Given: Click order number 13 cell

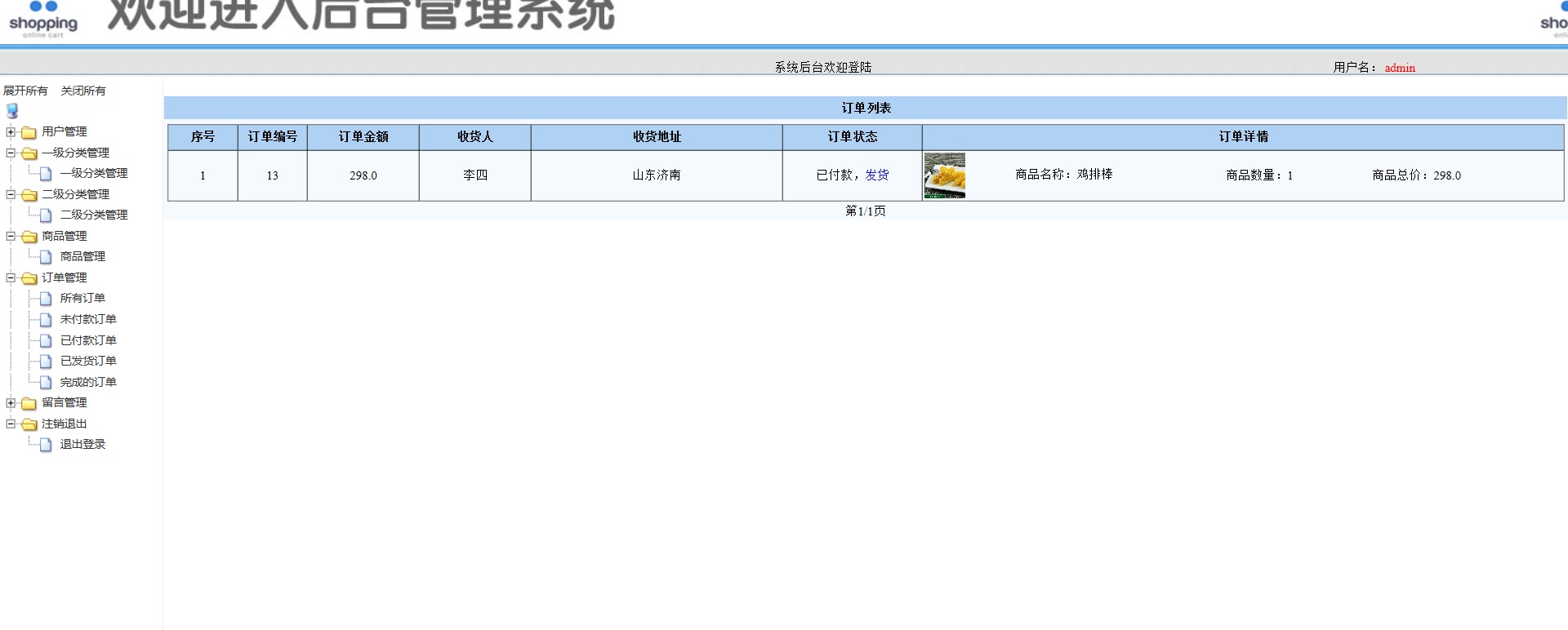Looking at the screenshot, I should coord(273,175).
